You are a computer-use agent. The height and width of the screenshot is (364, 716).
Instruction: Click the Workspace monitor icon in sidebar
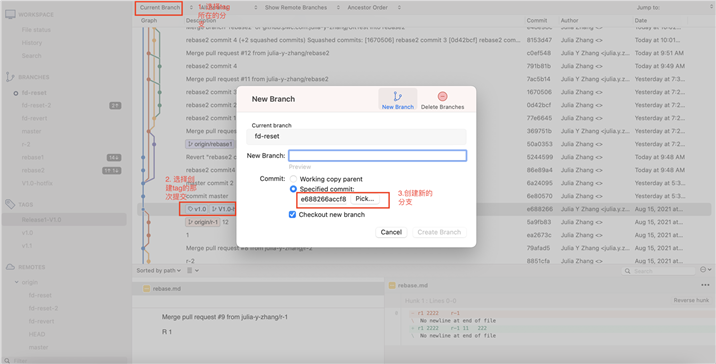[10, 15]
